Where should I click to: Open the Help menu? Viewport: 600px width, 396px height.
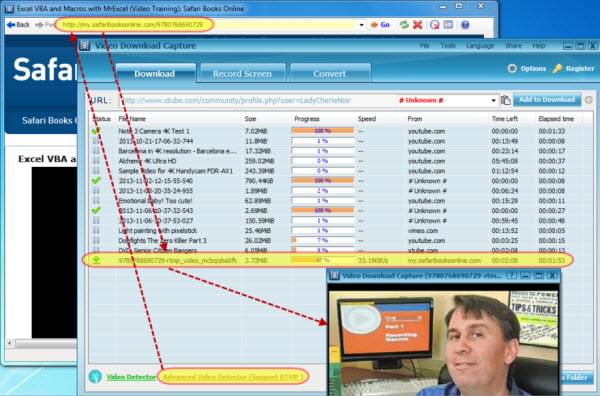(x=539, y=46)
